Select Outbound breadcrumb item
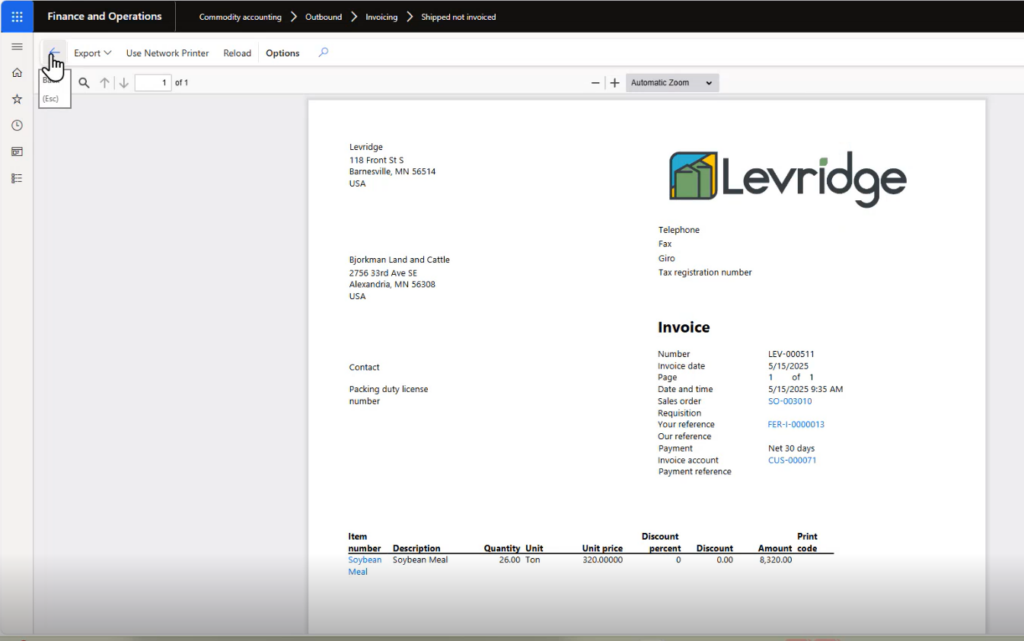This screenshot has width=1024, height=641. click(323, 17)
